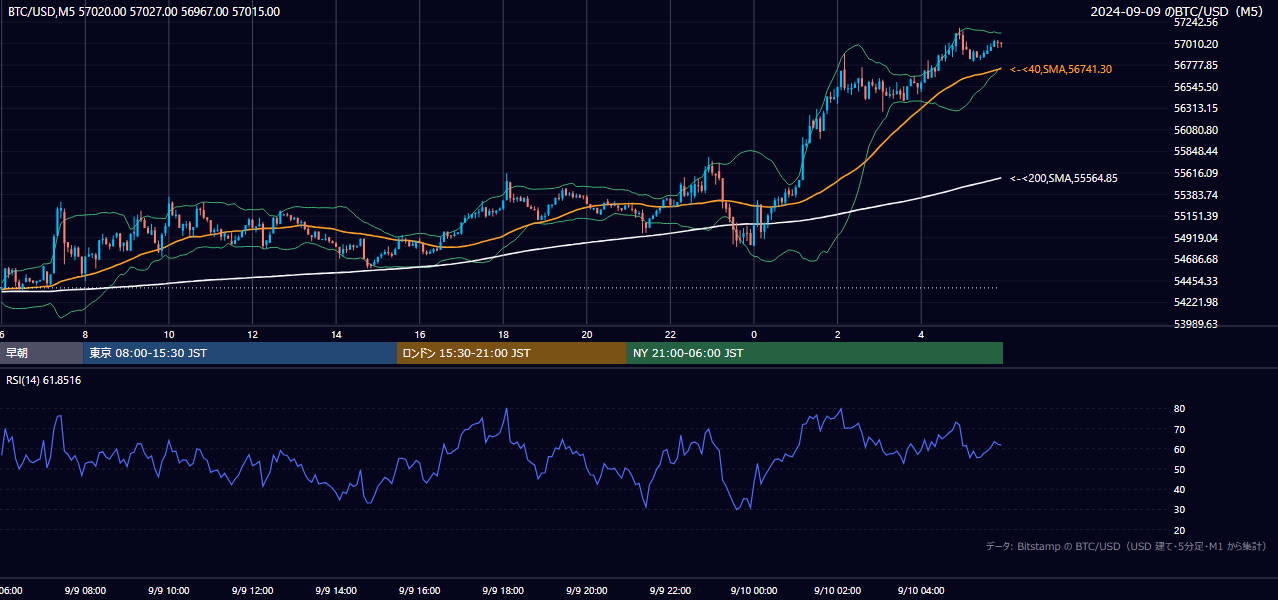Click the 56313.15 price axis label
Viewport: 1278px width, 600px height.
[1196, 108]
